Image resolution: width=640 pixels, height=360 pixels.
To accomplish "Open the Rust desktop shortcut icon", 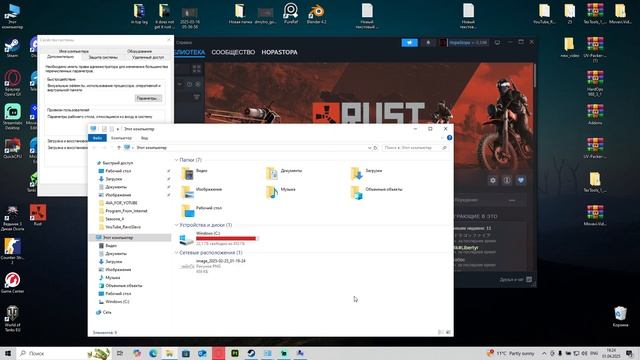I will click(x=38, y=215).
